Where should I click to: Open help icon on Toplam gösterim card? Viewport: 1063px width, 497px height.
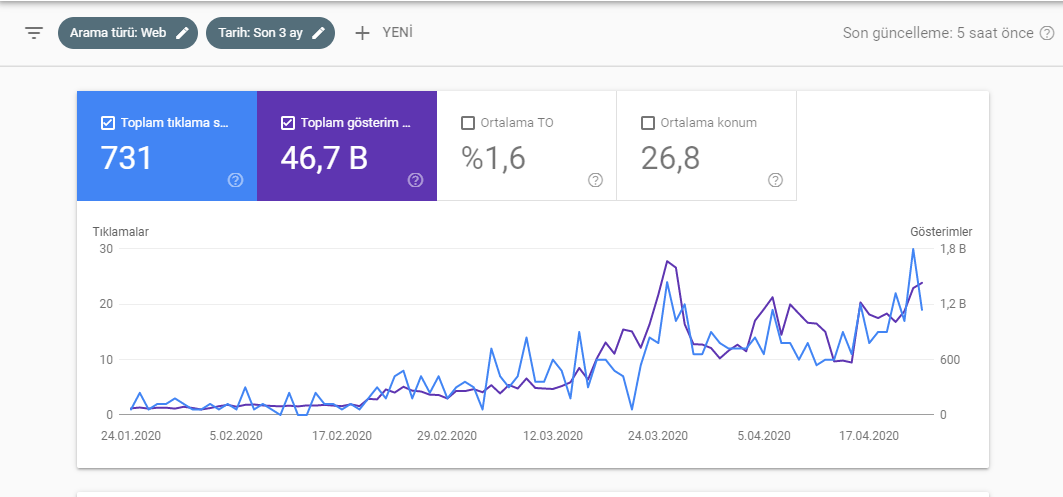[x=416, y=180]
